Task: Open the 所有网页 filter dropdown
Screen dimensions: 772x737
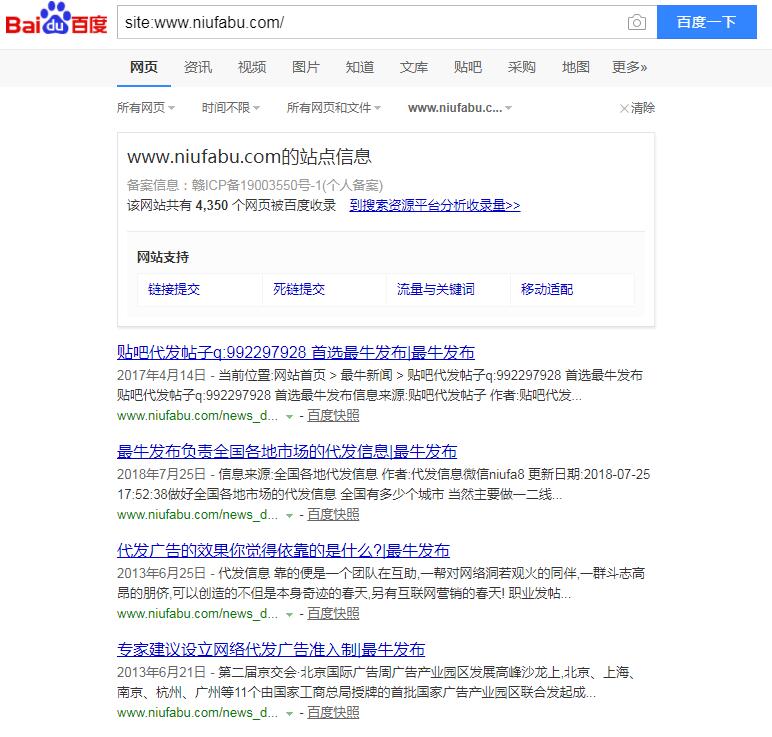Action: [146, 107]
